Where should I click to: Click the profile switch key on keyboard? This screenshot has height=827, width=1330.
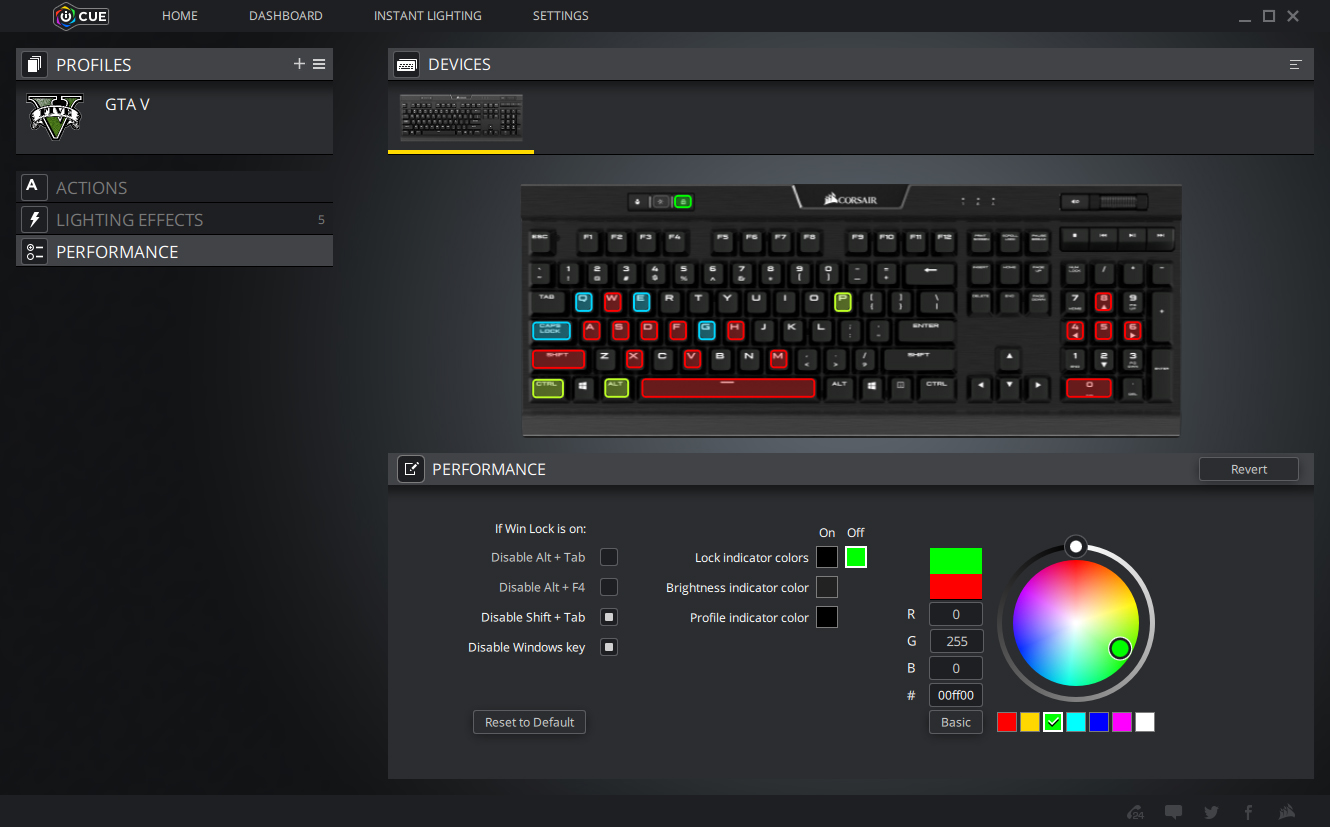(638, 201)
